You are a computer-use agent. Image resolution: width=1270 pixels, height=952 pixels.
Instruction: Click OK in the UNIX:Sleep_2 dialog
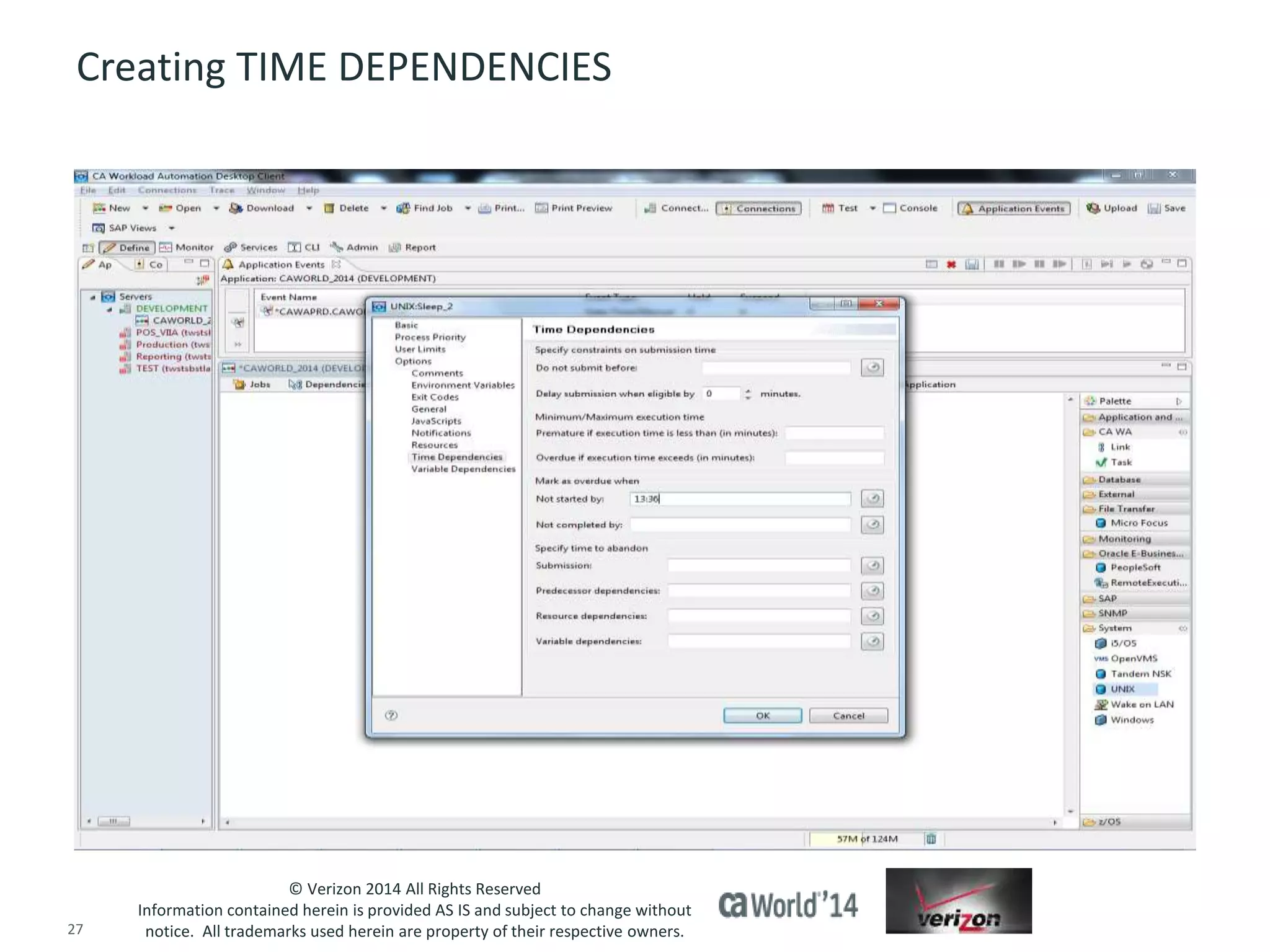pyautogui.click(x=762, y=716)
